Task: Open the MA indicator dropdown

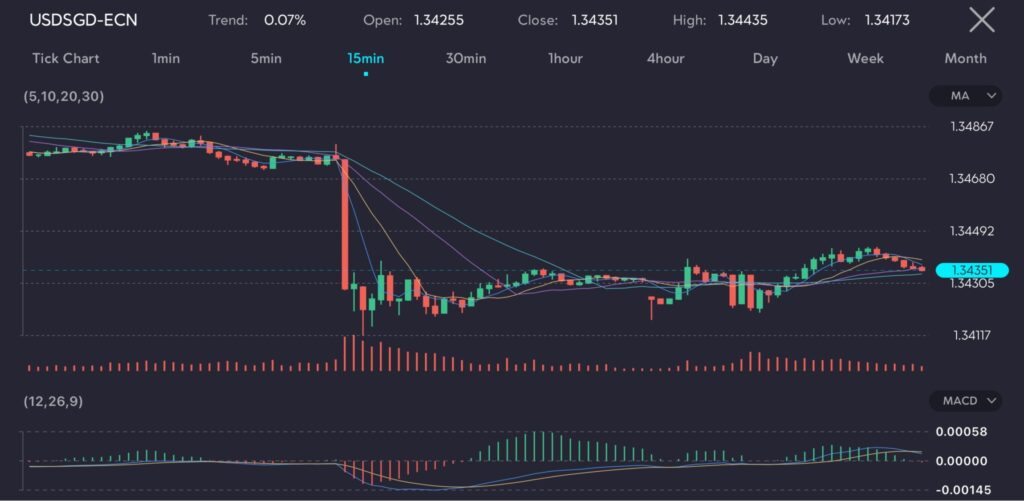Action: click(x=965, y=96)
